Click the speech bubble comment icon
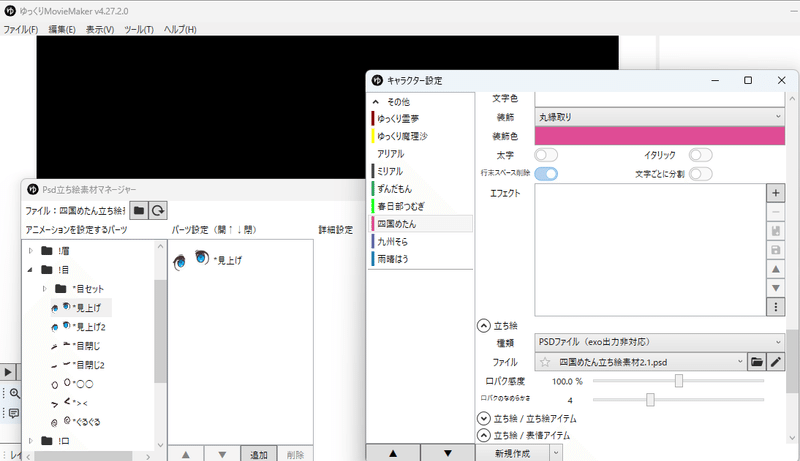The image size is (800, 461). [14, 413]
